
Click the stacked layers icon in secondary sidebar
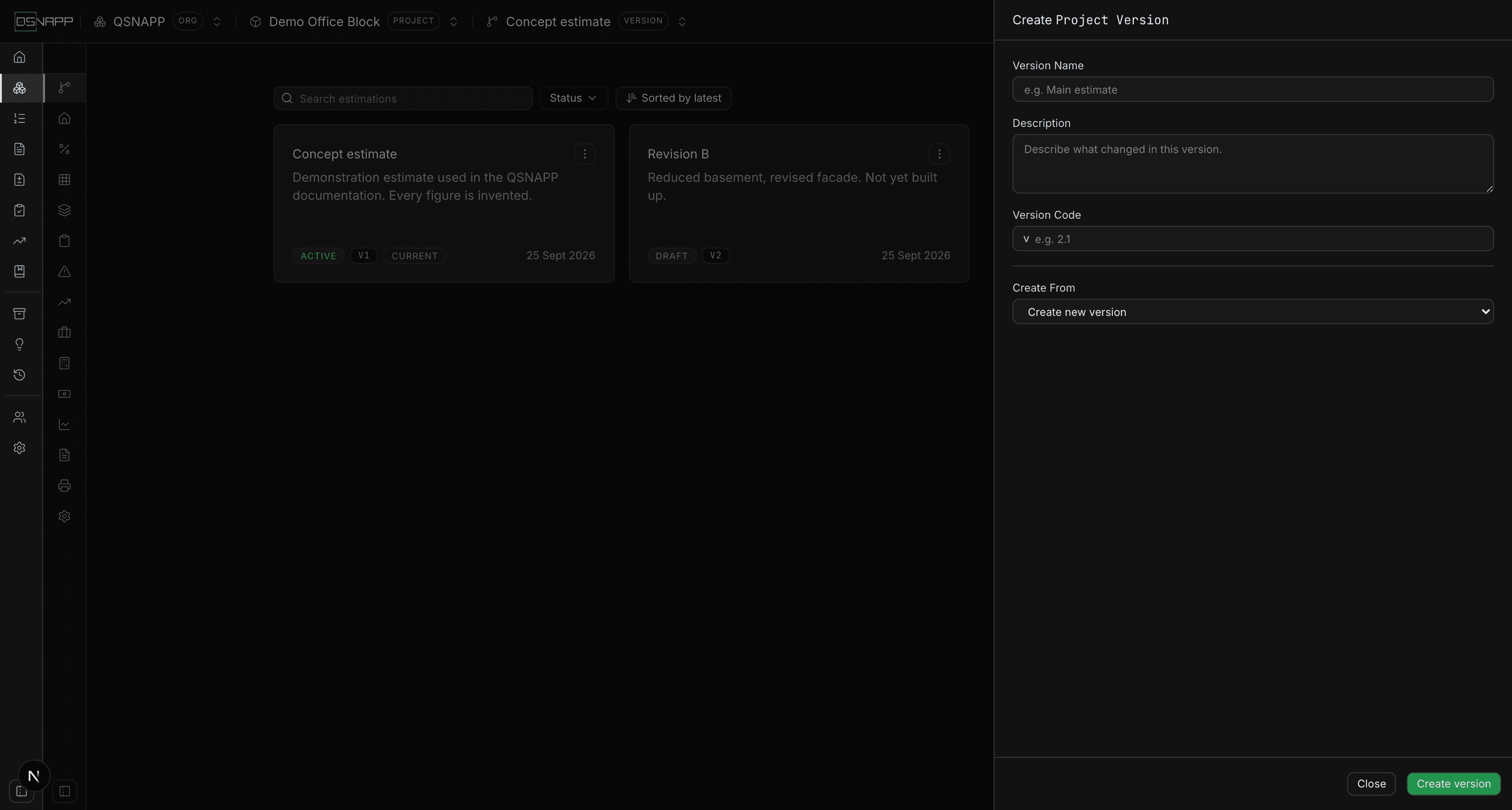64,210
